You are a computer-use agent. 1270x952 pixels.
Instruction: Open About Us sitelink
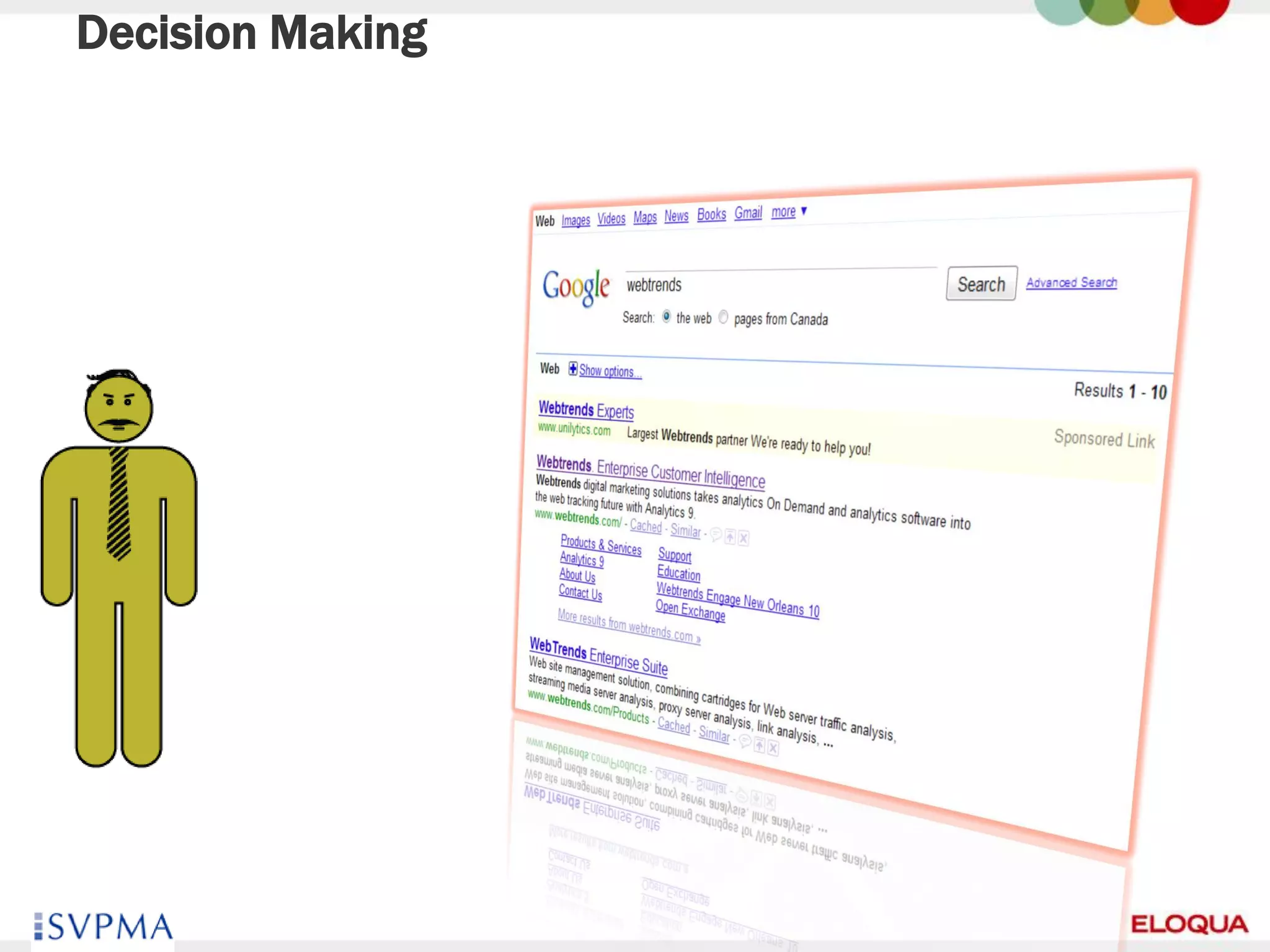tap(577, 576)
